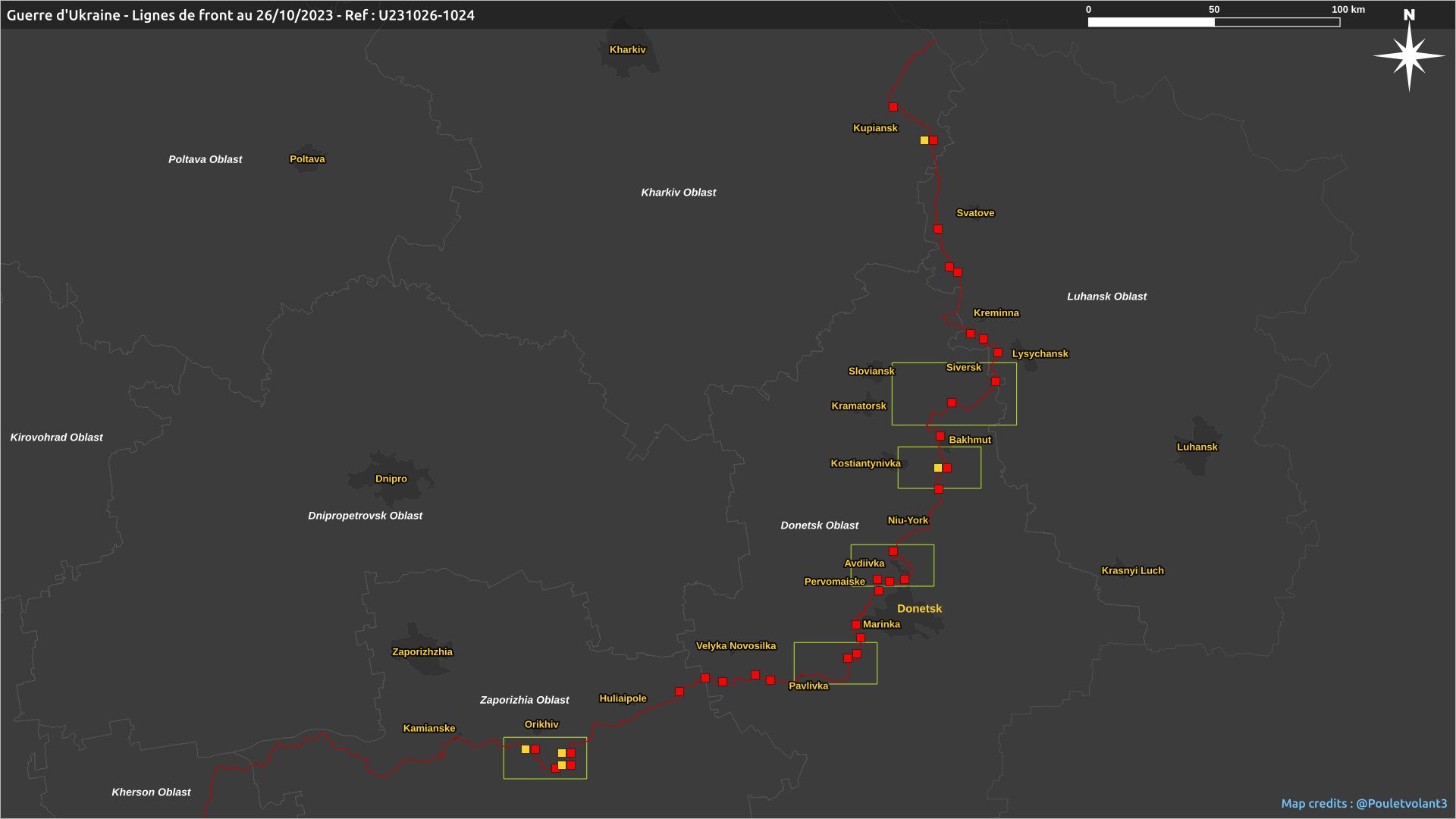Click the Avdiivka label
Image resolution: width=1456 pixels, height=819 pixels.
pyautogui.click(x=864, y=563)
